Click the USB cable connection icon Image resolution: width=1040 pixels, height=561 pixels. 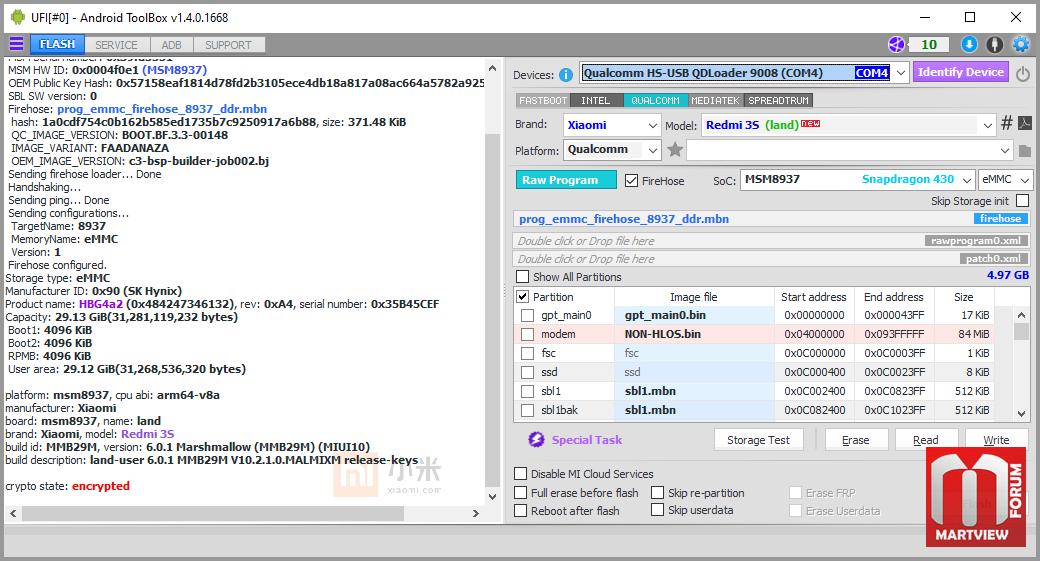pos(994,44)
